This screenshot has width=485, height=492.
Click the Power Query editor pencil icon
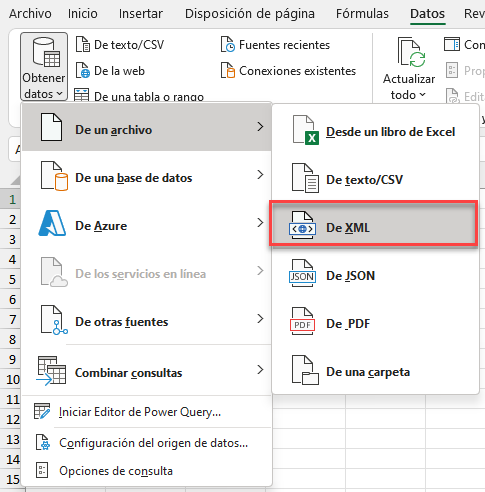coord(42,411)
